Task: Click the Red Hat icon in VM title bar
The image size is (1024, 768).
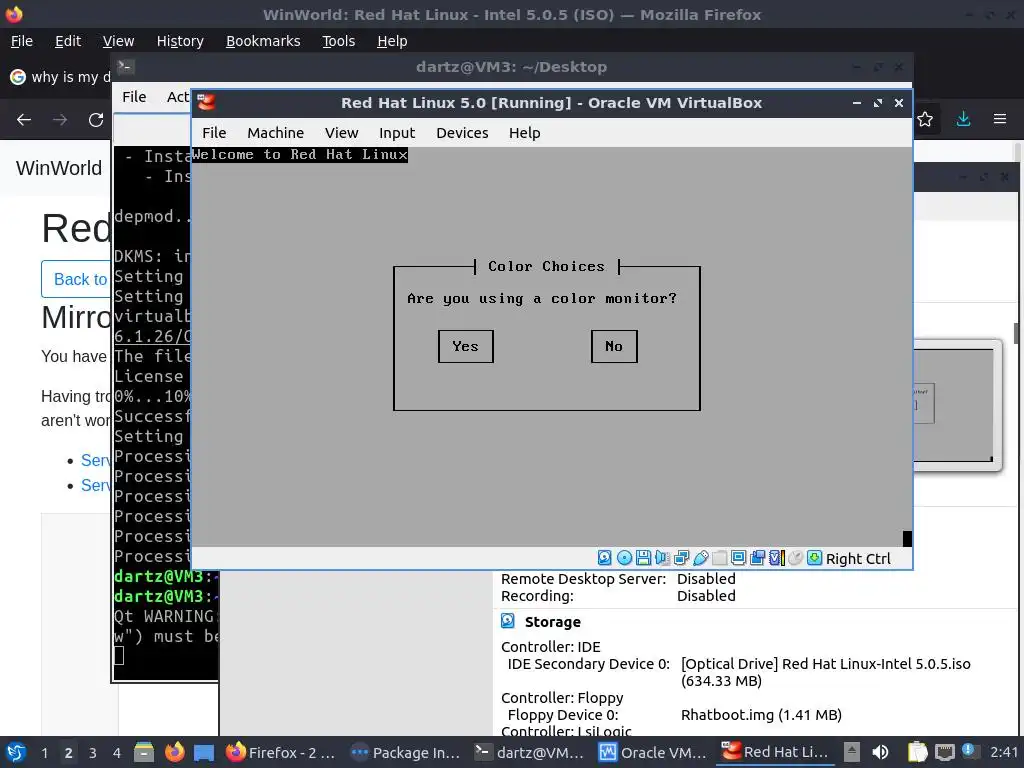Action: click(x=206, y=103)
